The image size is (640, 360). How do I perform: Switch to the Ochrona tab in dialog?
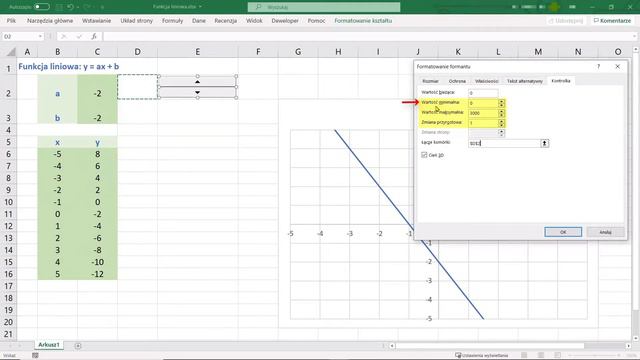tap(457, 81)
